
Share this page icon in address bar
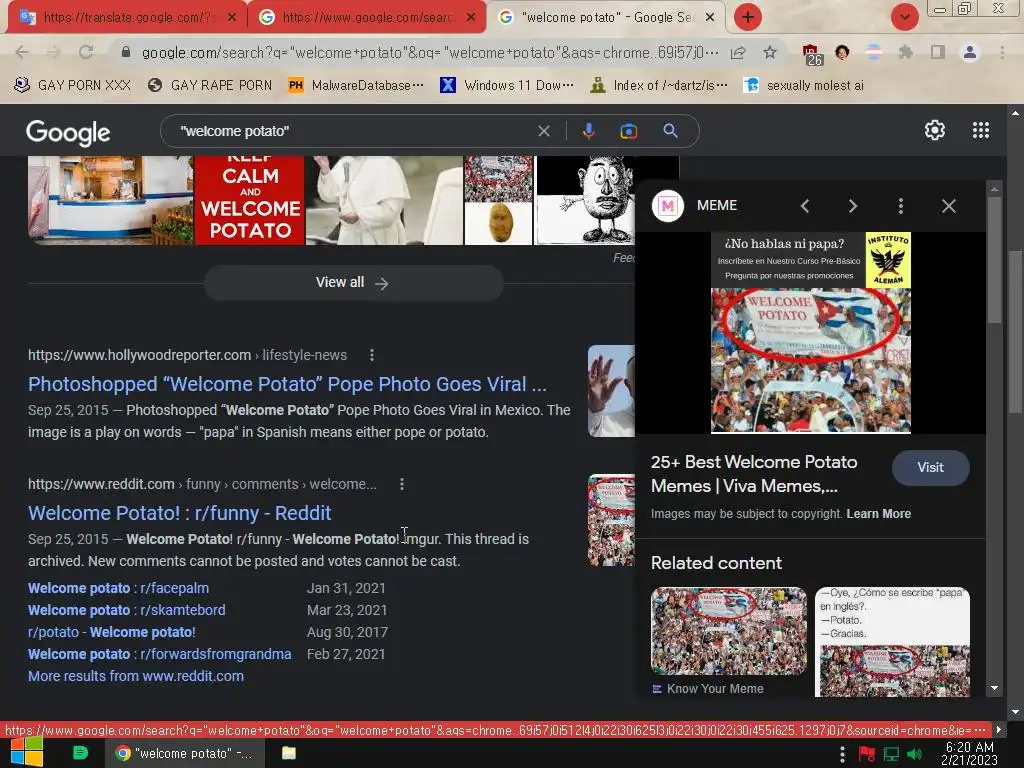point(738,53)
